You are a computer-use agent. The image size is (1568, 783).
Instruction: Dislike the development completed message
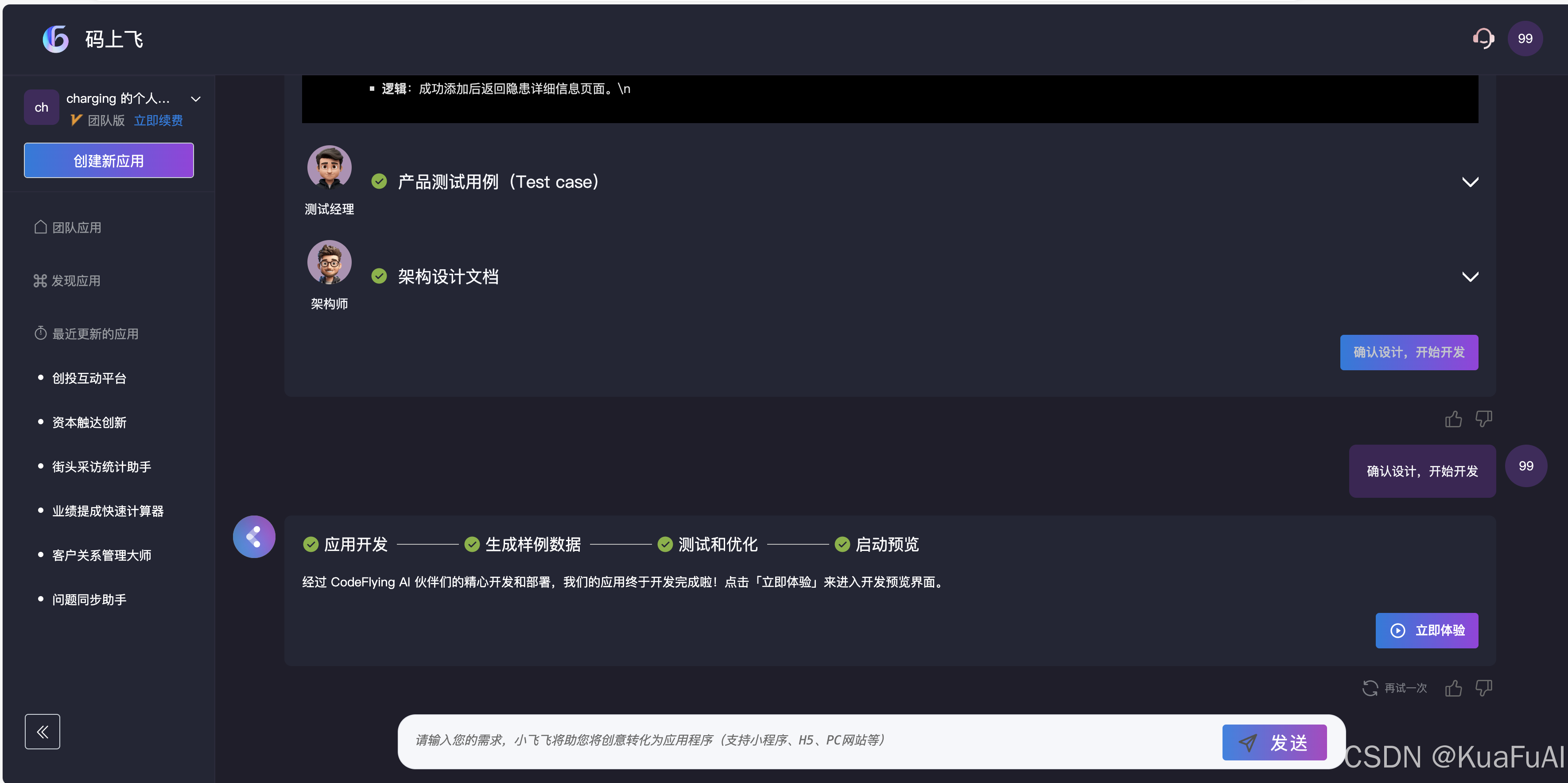pyautogui.click(x=1483, y=688)
